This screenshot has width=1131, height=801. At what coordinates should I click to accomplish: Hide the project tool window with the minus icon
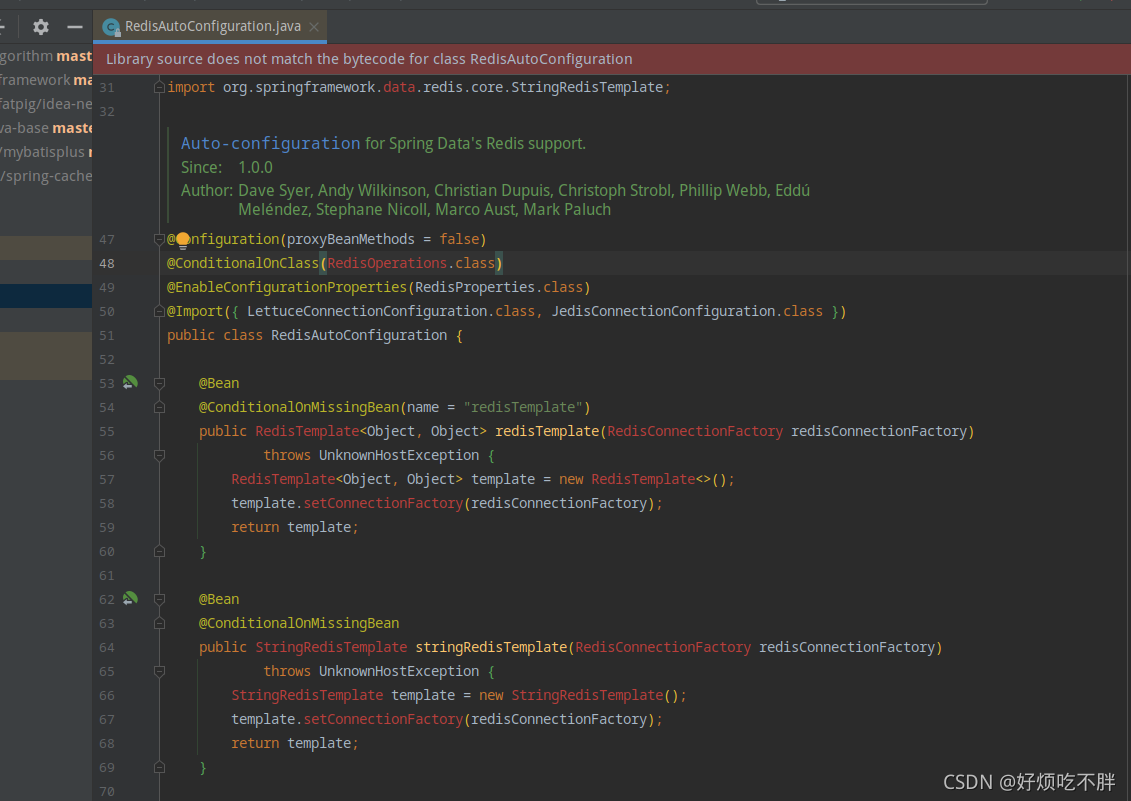(x=75, y=27)
